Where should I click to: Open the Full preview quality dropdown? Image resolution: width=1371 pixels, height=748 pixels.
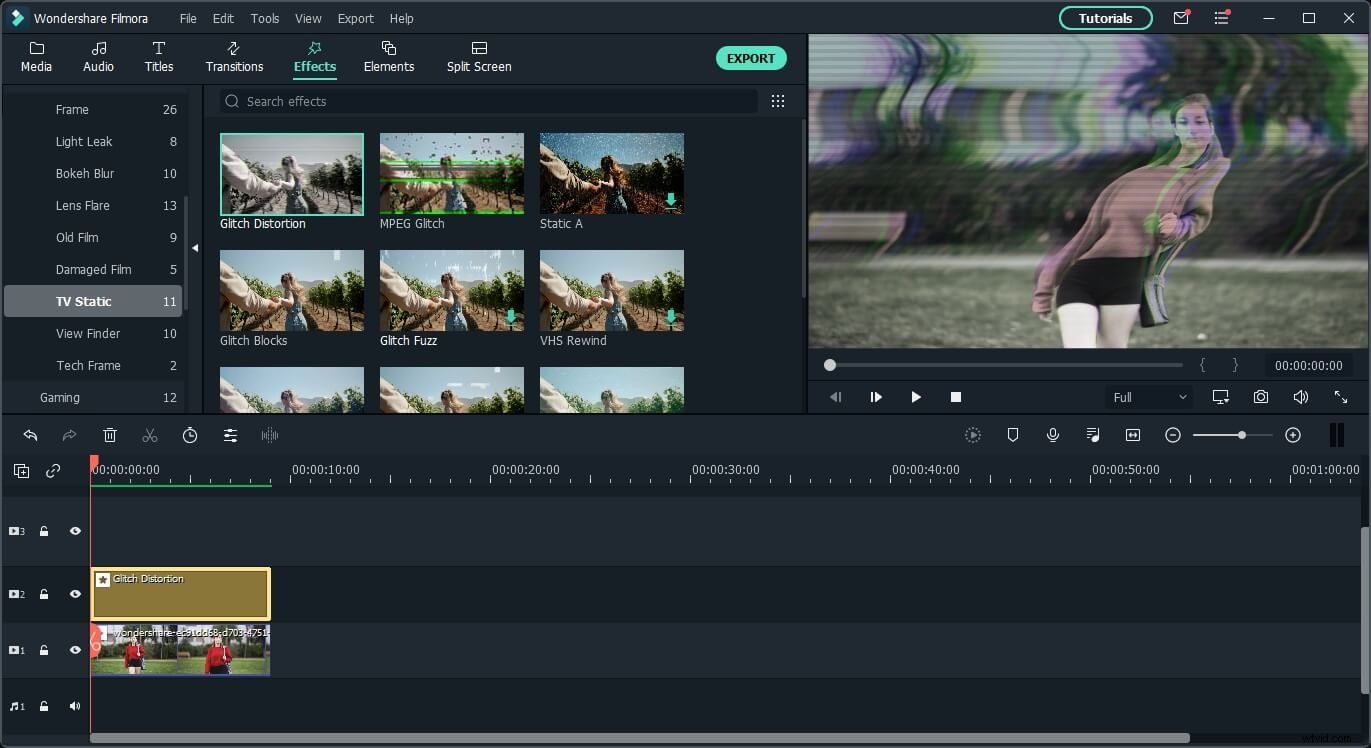pyautogui.click(x=1147, y=397)
